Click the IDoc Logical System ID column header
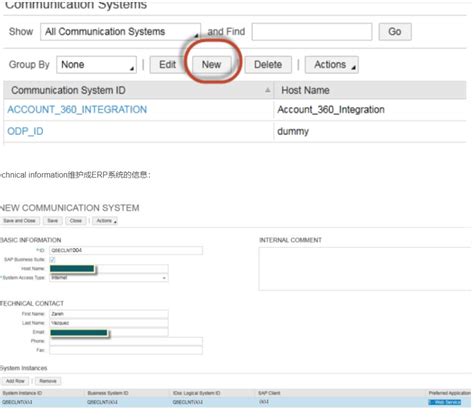 tap(196, 393)
